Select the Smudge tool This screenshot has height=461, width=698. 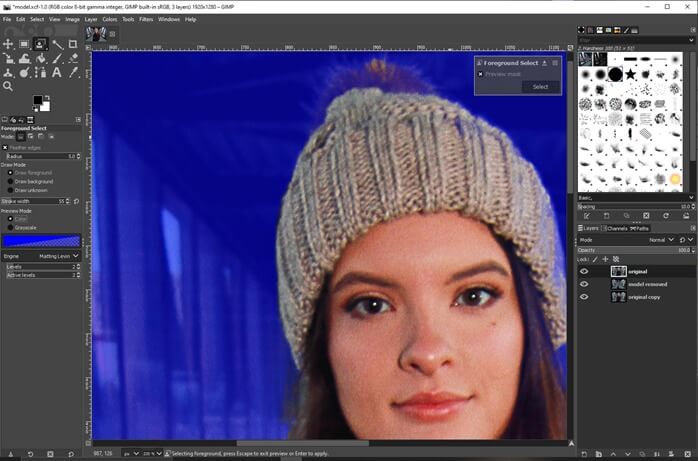point(24,73)
